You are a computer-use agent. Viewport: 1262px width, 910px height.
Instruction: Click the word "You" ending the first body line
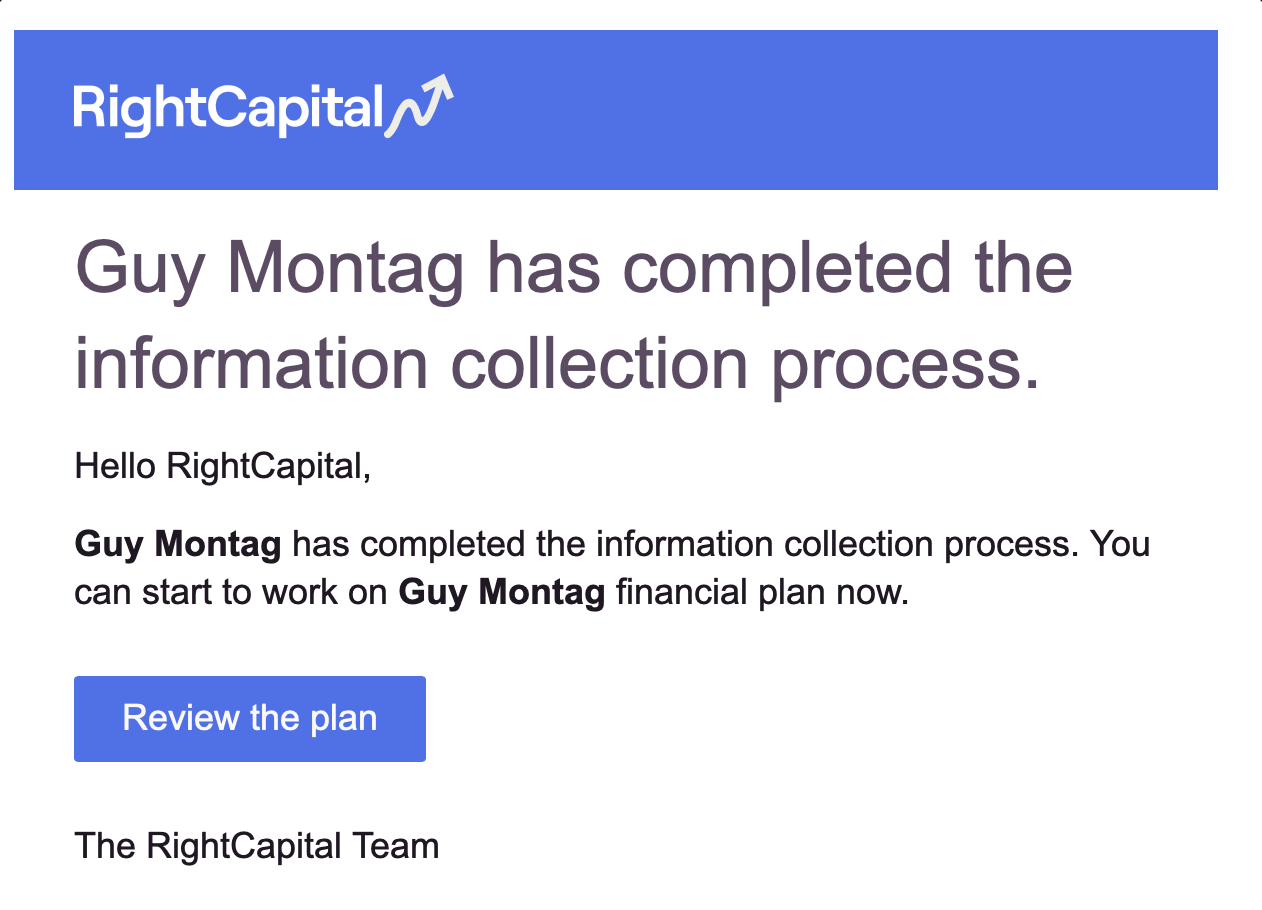coord(1120,545)
